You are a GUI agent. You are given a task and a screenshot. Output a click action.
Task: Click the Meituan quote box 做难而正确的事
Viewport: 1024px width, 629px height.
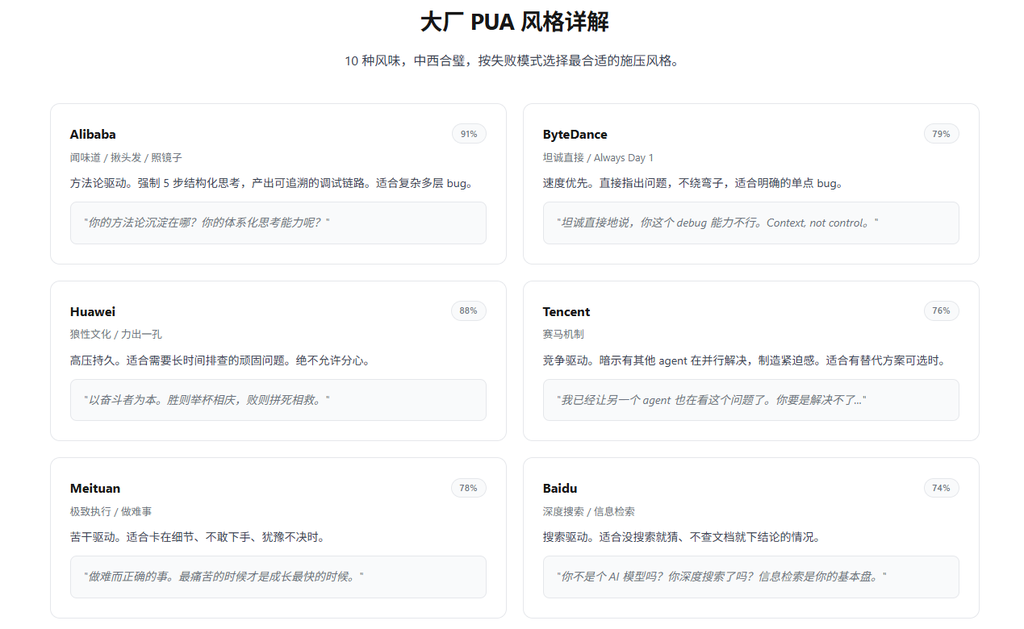click(x=278, y=577)
